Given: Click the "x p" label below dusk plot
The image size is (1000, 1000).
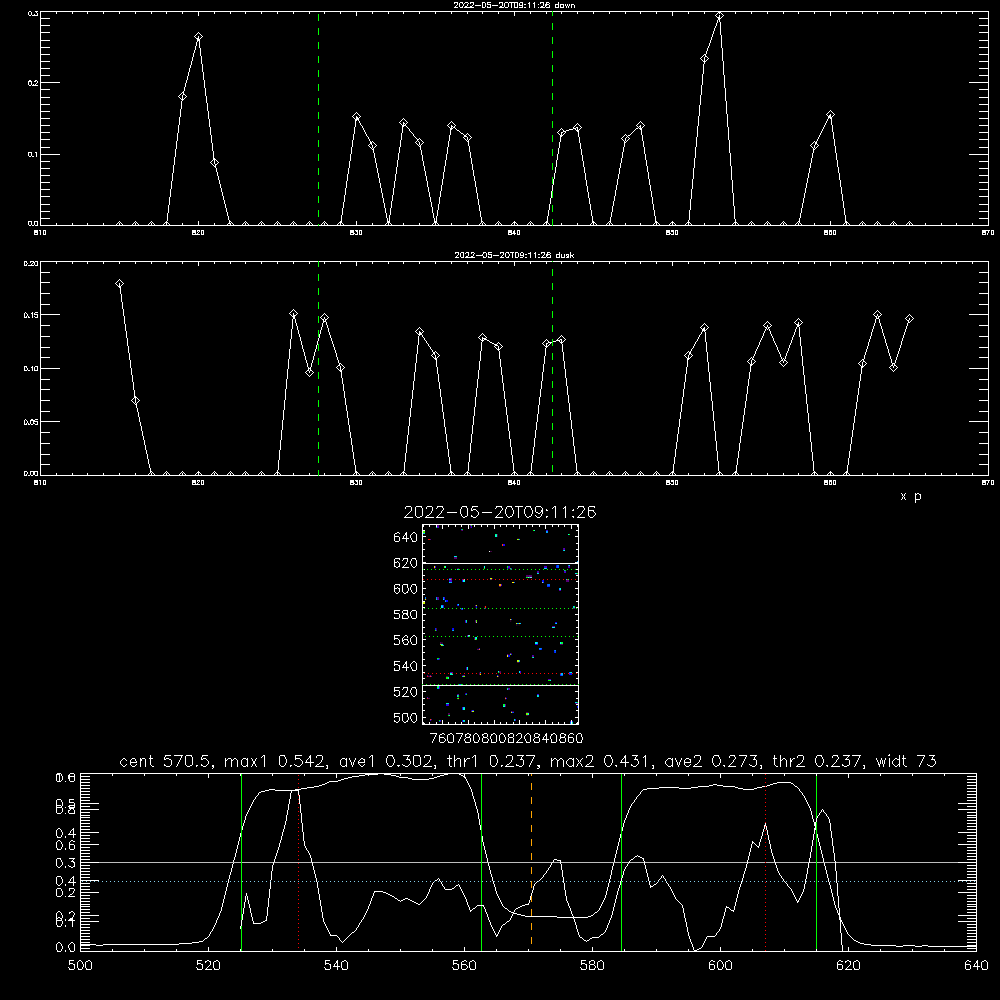Looking at the screenshot, I should [x=911, y=496].
